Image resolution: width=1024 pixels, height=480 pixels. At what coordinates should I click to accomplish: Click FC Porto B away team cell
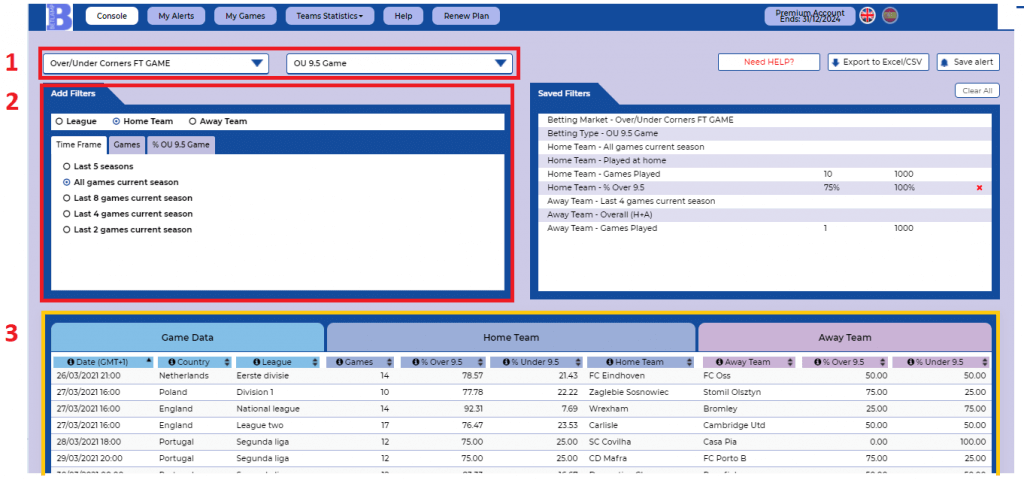point(727,458)
